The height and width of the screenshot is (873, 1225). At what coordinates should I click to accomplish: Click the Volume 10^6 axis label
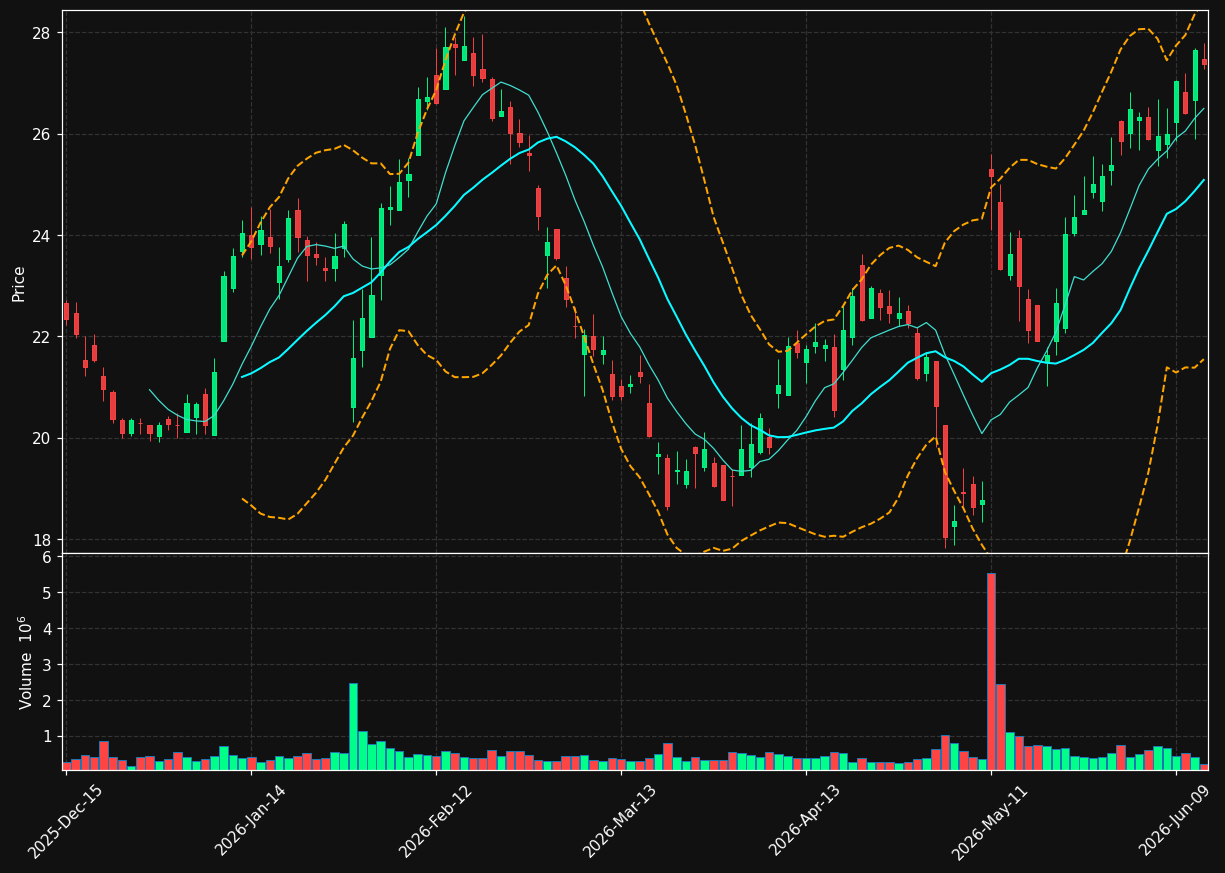point(25,662)
